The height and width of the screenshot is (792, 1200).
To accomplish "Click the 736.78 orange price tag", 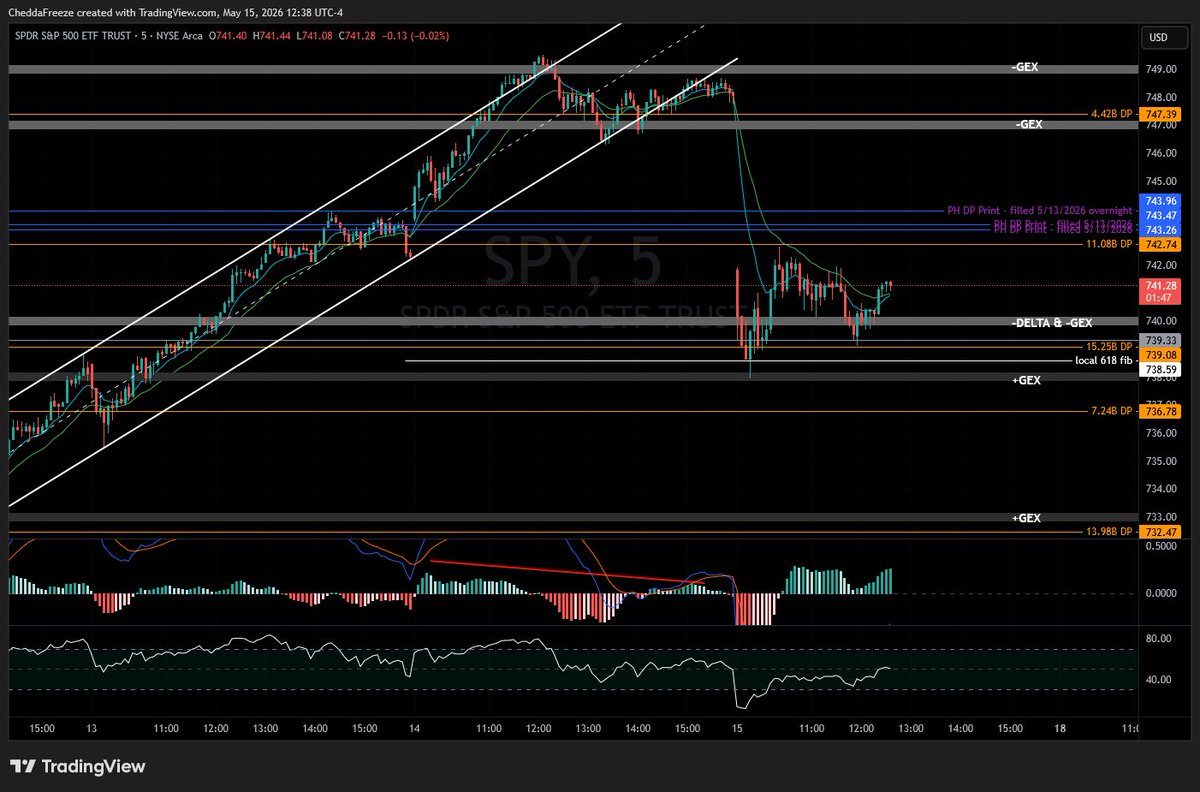I will [1160, 411].
